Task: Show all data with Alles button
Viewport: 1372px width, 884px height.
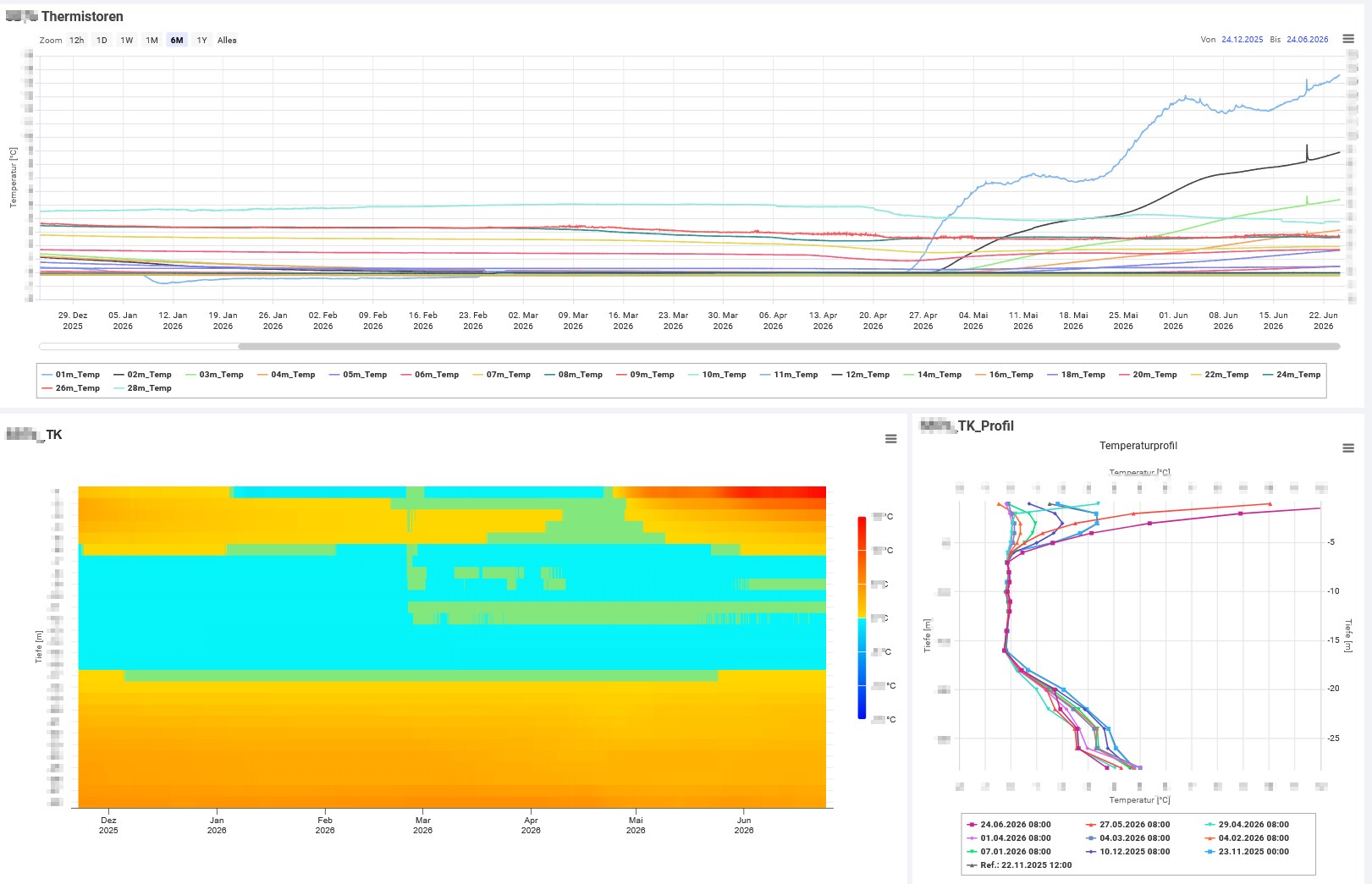Action: click(x=227, y=40)
